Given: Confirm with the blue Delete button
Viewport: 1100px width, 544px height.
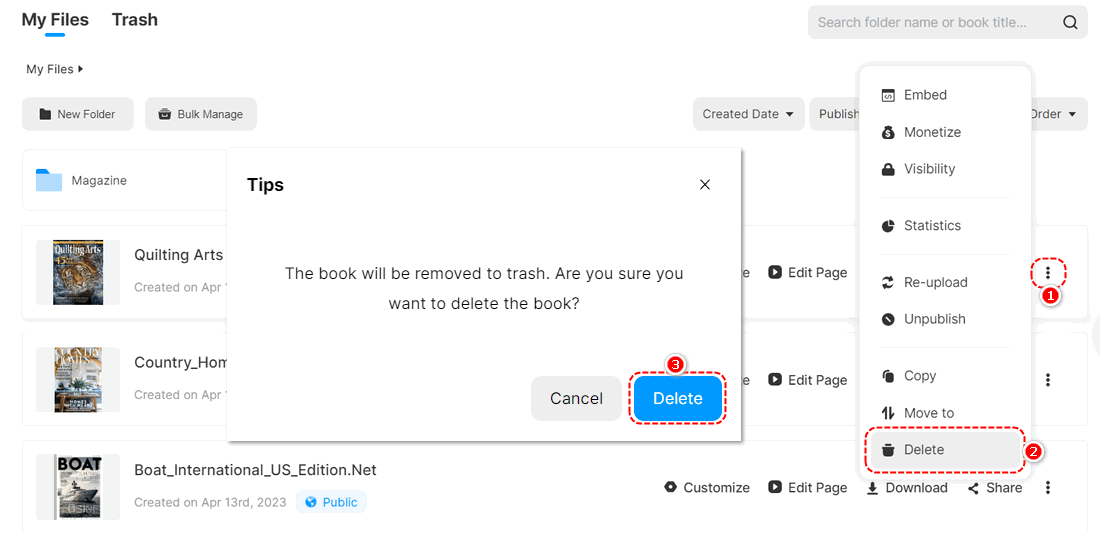Looking at the screenshot, I should pyautogui.click(x=677, y=398).
